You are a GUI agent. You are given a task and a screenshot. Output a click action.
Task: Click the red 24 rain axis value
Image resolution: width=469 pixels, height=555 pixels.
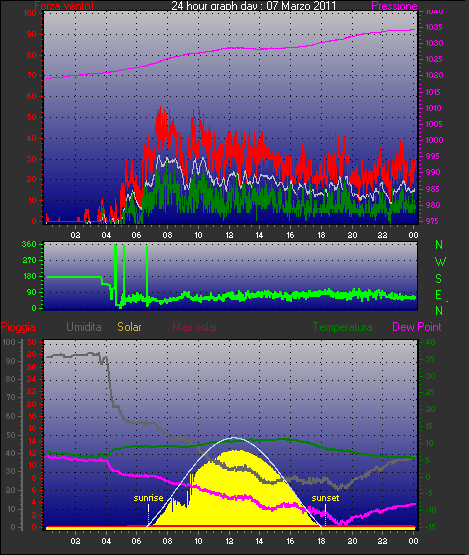[32, 379]
